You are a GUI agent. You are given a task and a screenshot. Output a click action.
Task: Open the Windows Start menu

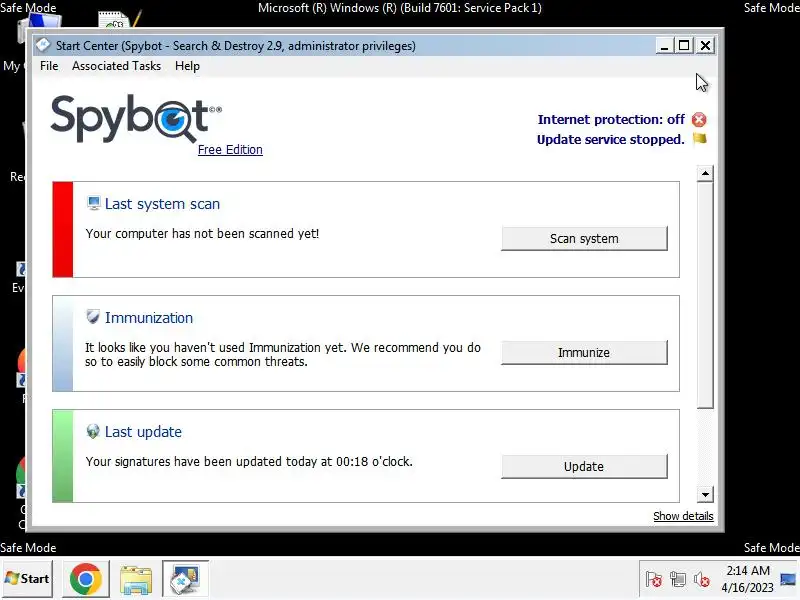click(28, 579)
